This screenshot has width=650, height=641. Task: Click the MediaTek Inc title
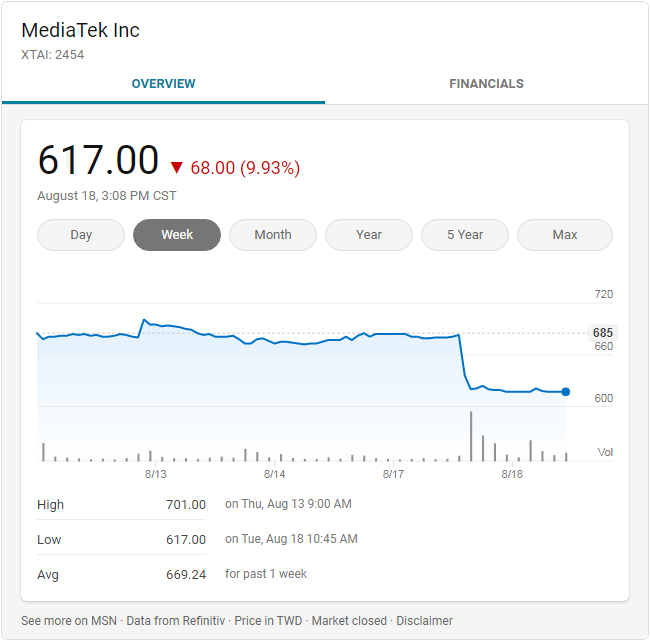(80, 30)
